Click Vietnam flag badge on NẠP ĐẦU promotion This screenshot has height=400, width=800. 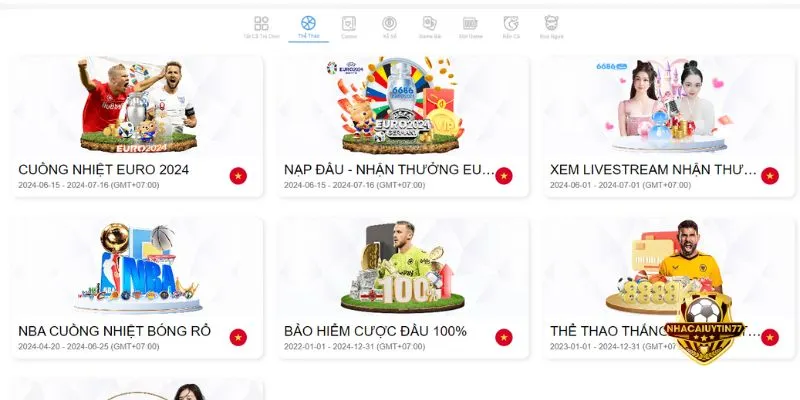coord(504,176)
